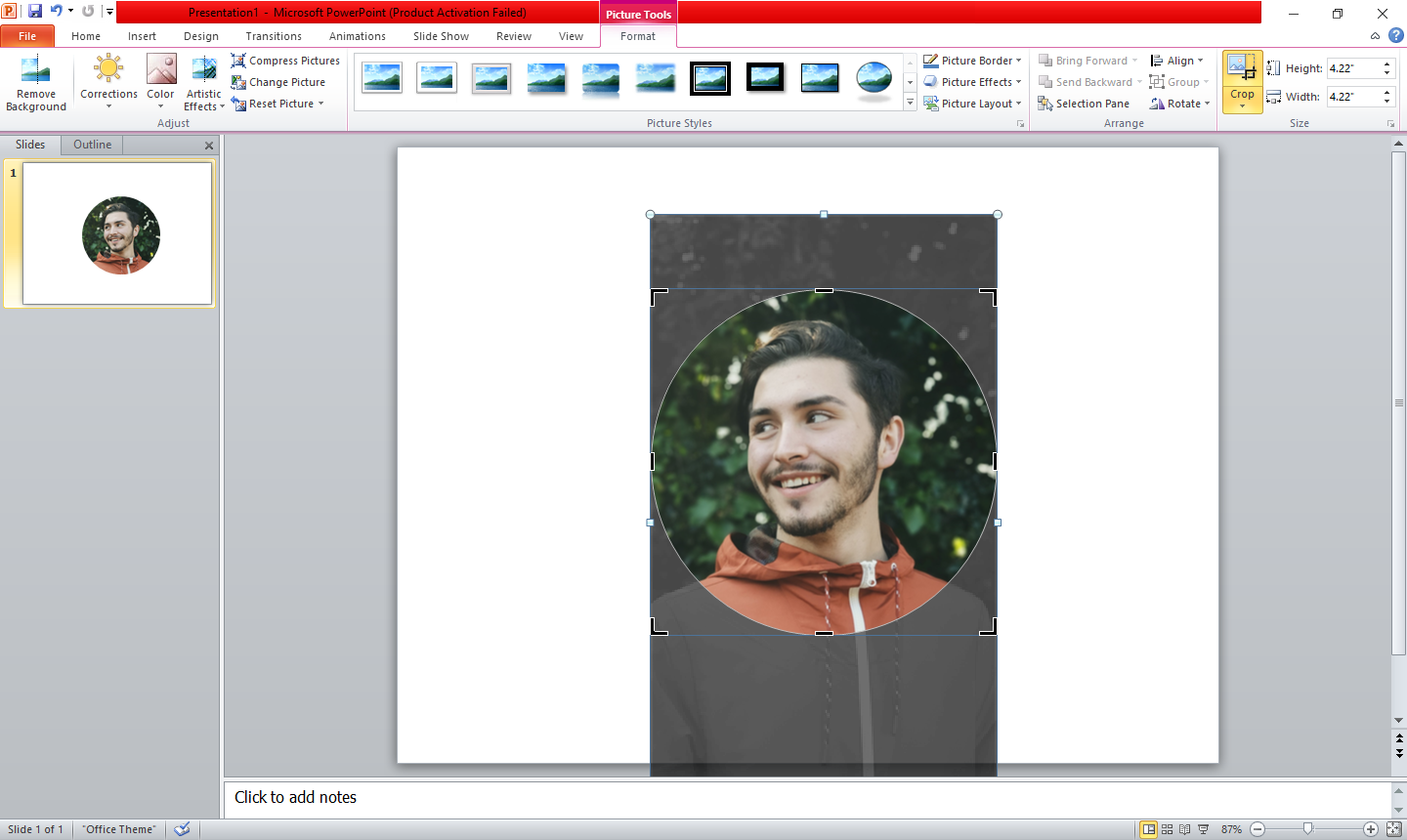Screen dimensions: 1407x840
Task: Switch to the Animations ribbon tab
Action: click(x=357, y=36)
